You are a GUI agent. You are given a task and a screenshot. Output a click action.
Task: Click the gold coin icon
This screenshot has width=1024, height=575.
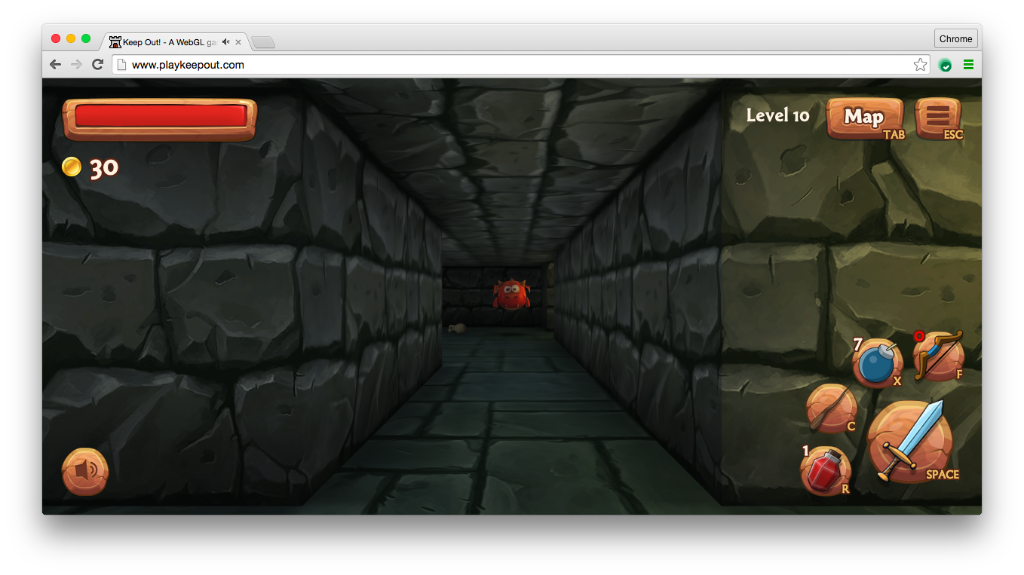71,167
